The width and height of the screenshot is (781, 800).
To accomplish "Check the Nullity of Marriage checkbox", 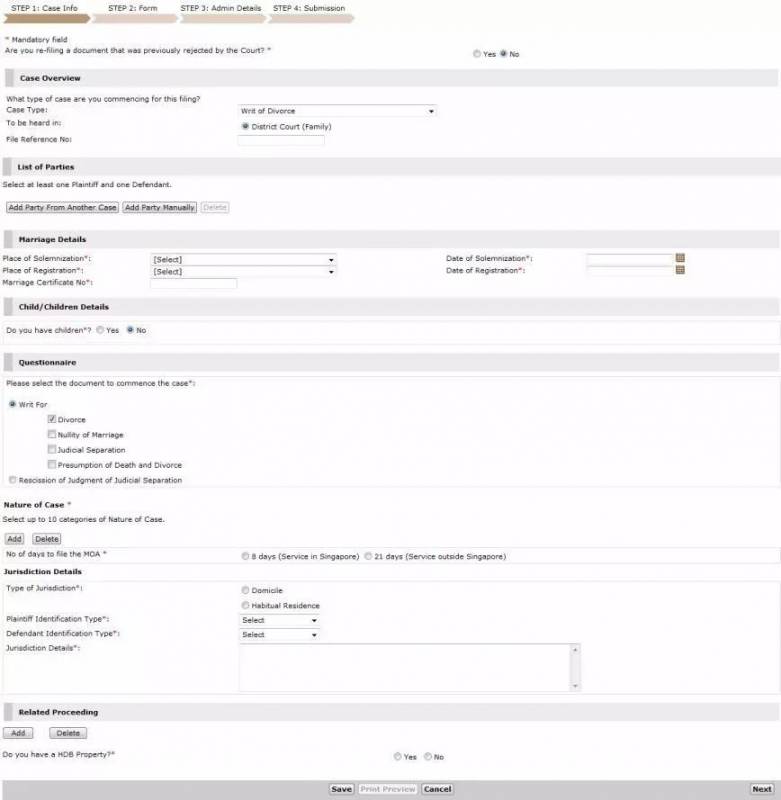I will tap(52, 435).
